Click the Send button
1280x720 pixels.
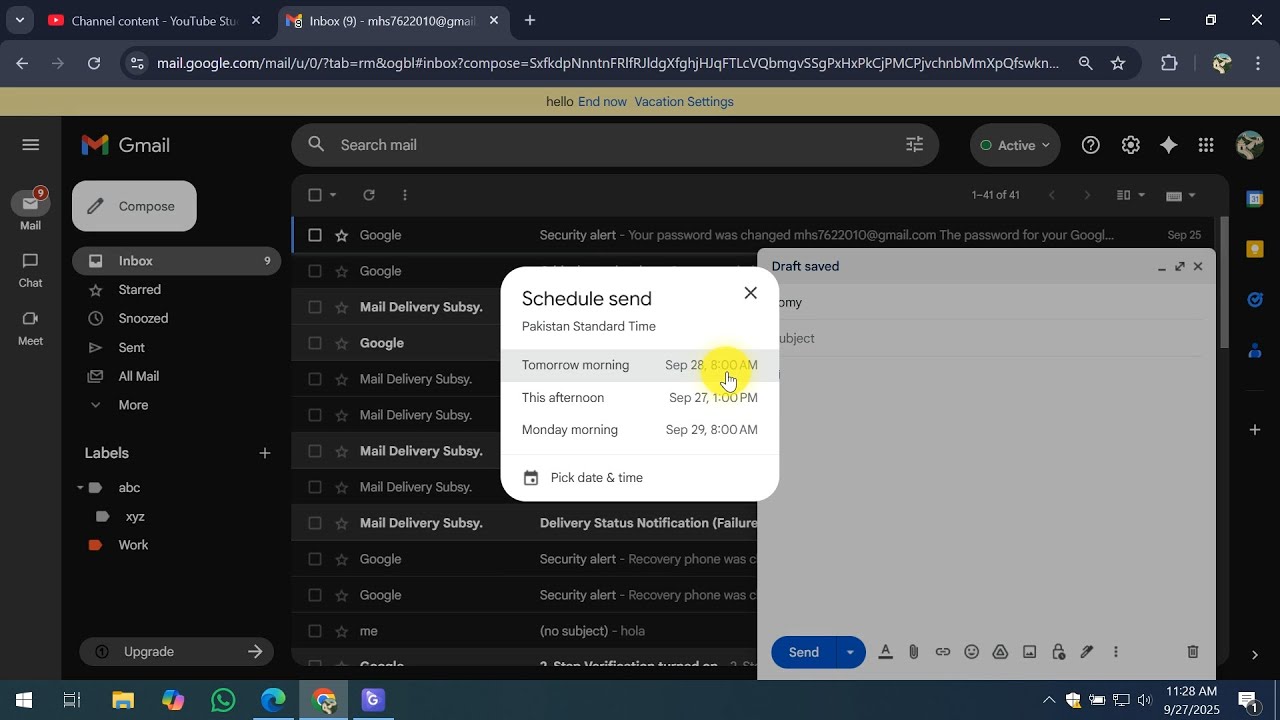pos(803,652)
